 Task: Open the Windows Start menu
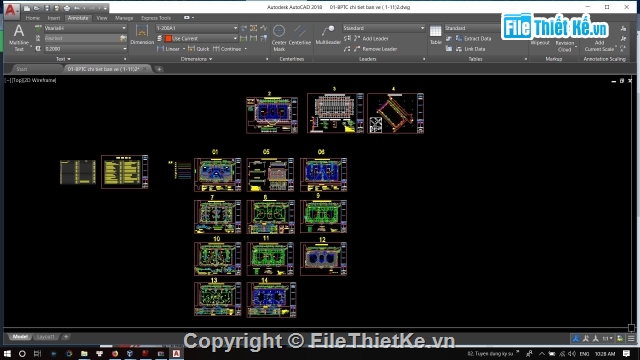[7, 353]
